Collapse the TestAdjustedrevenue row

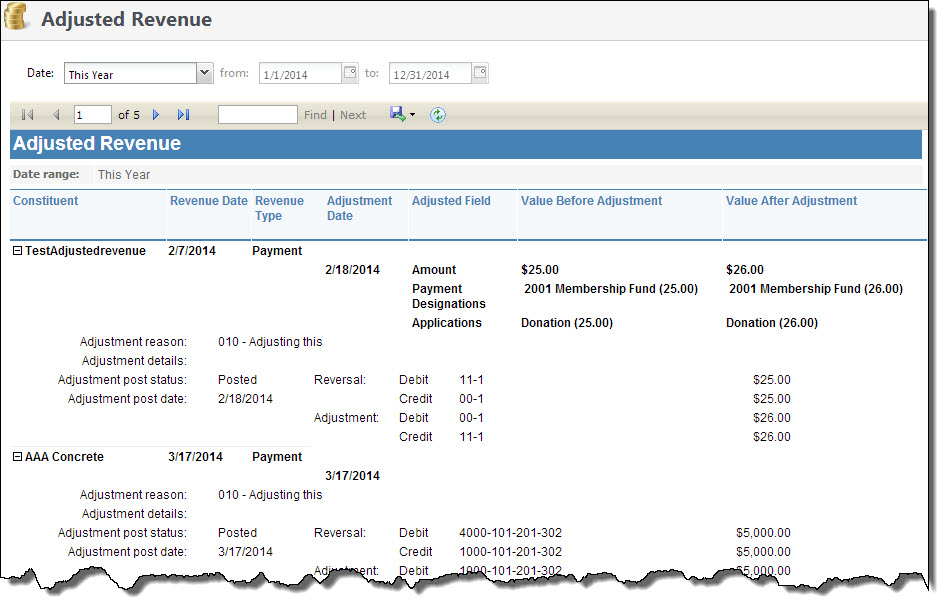pos(17,250)
